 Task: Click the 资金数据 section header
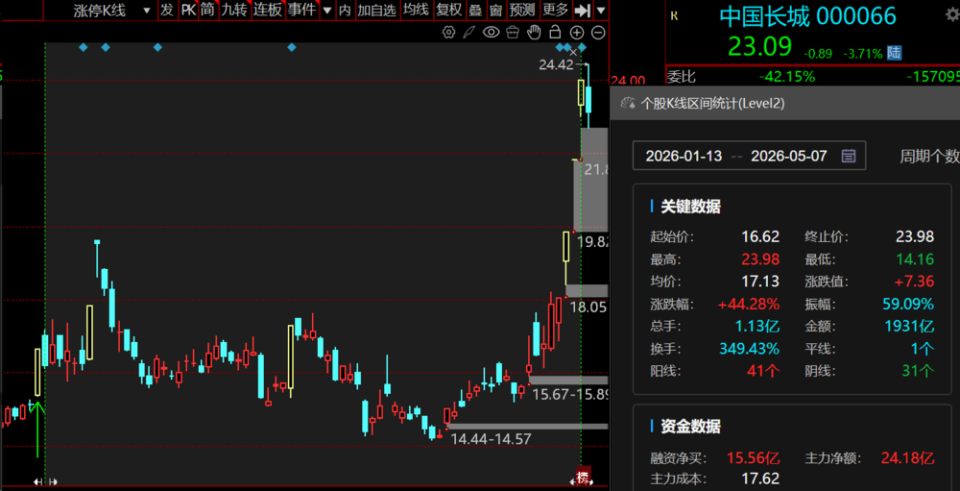(691, 427)
